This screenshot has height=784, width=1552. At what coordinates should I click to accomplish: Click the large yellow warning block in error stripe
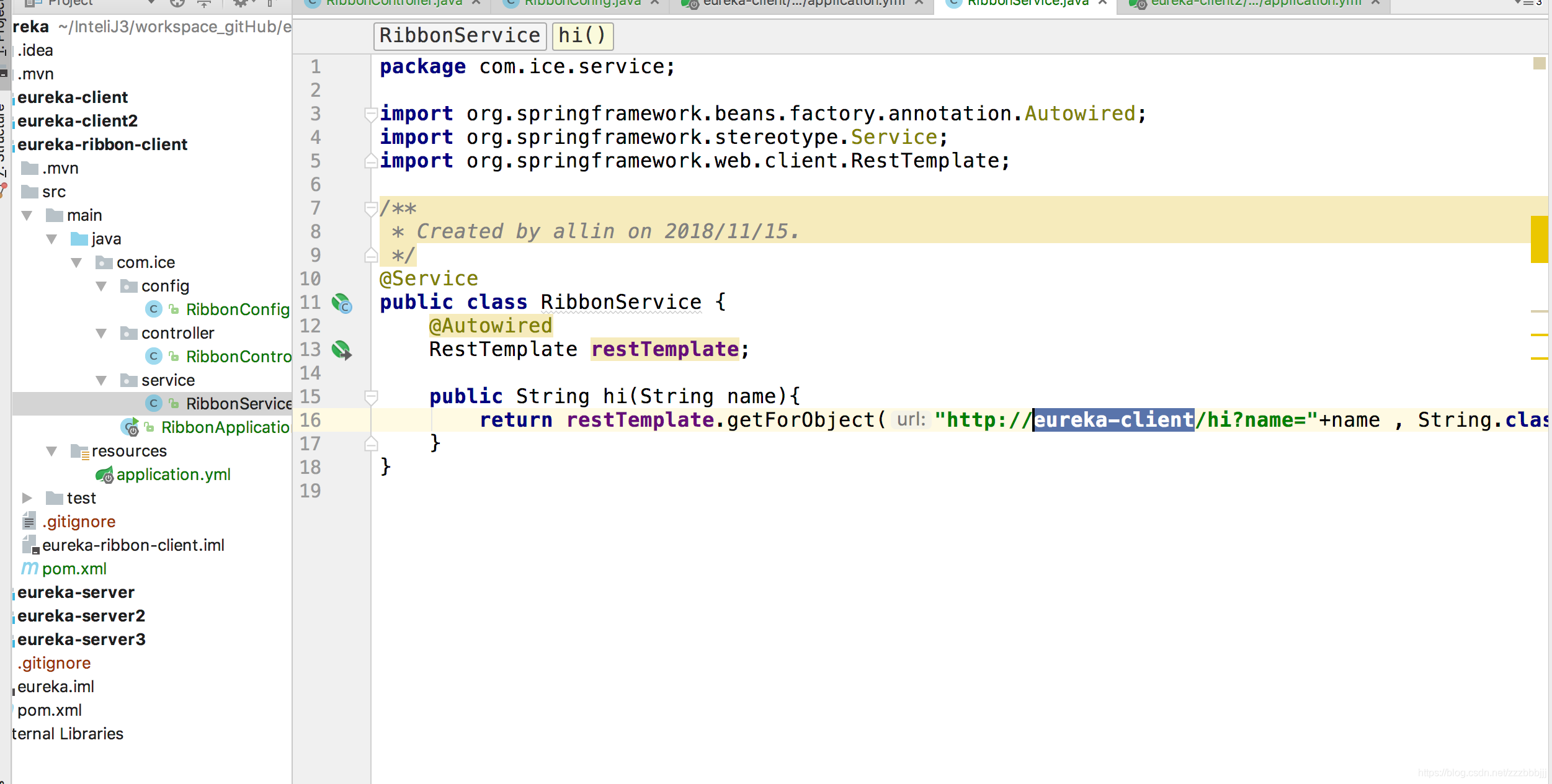[1540, 239]
